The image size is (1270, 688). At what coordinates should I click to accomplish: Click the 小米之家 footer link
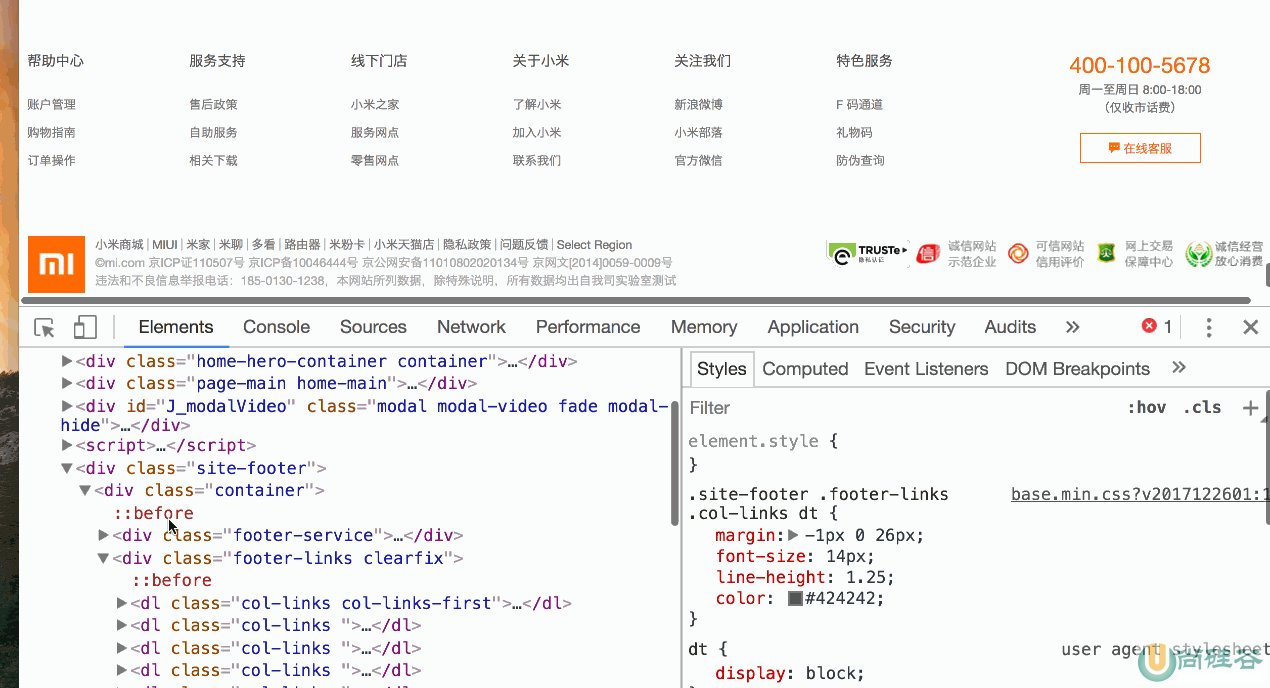tap(375, 104)
